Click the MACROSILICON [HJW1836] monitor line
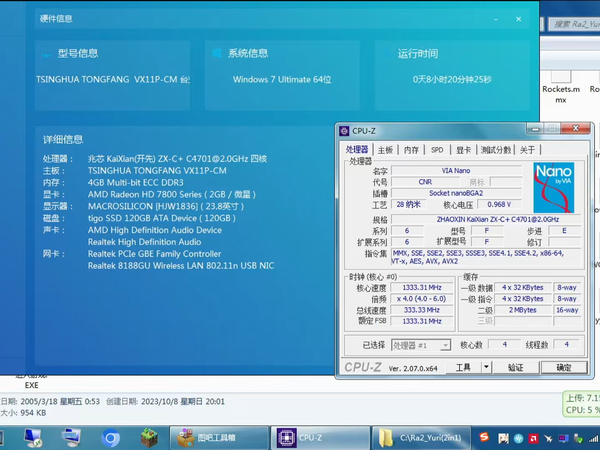 point(166,206)
